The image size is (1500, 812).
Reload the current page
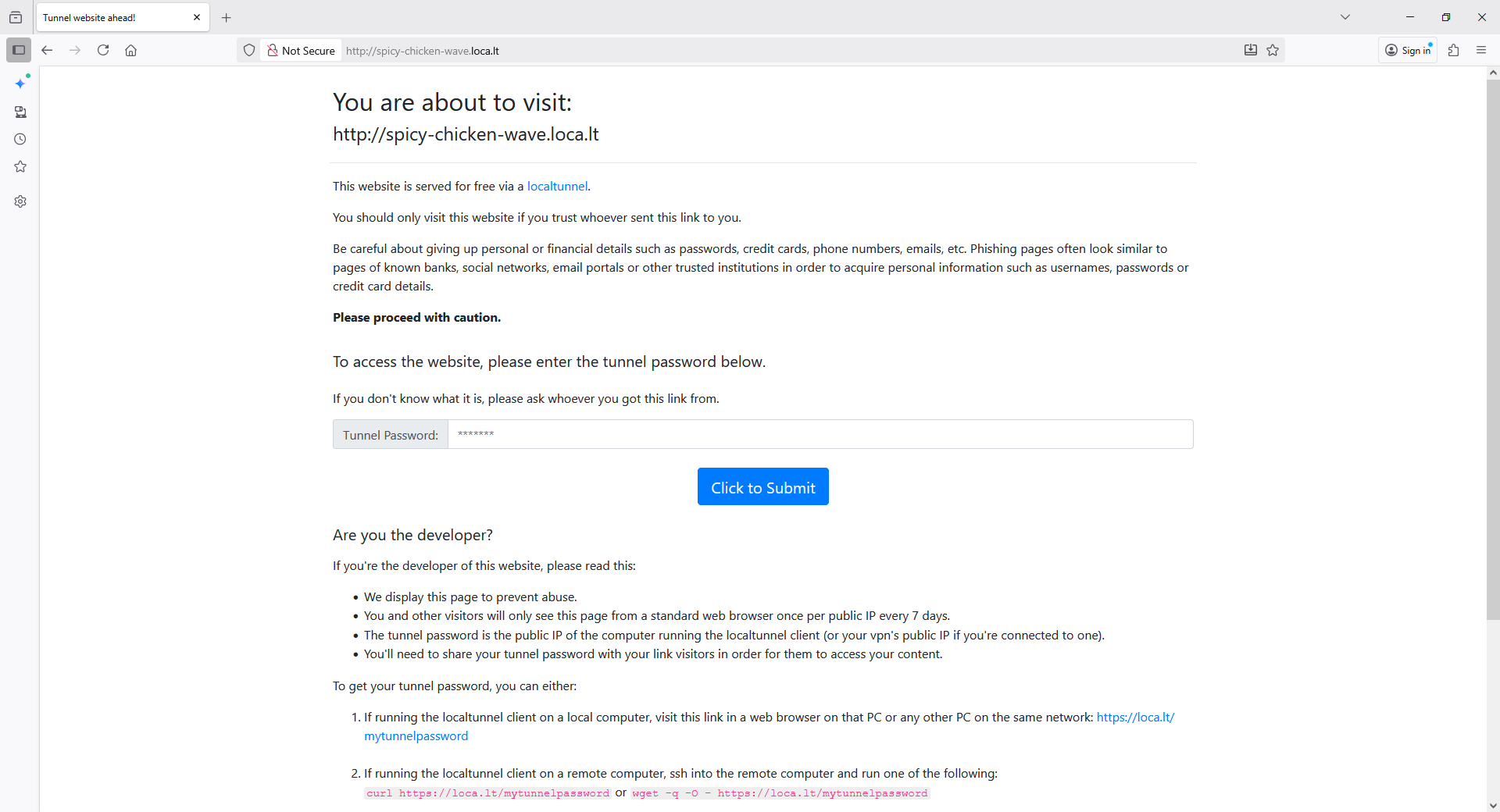point(103,50)
